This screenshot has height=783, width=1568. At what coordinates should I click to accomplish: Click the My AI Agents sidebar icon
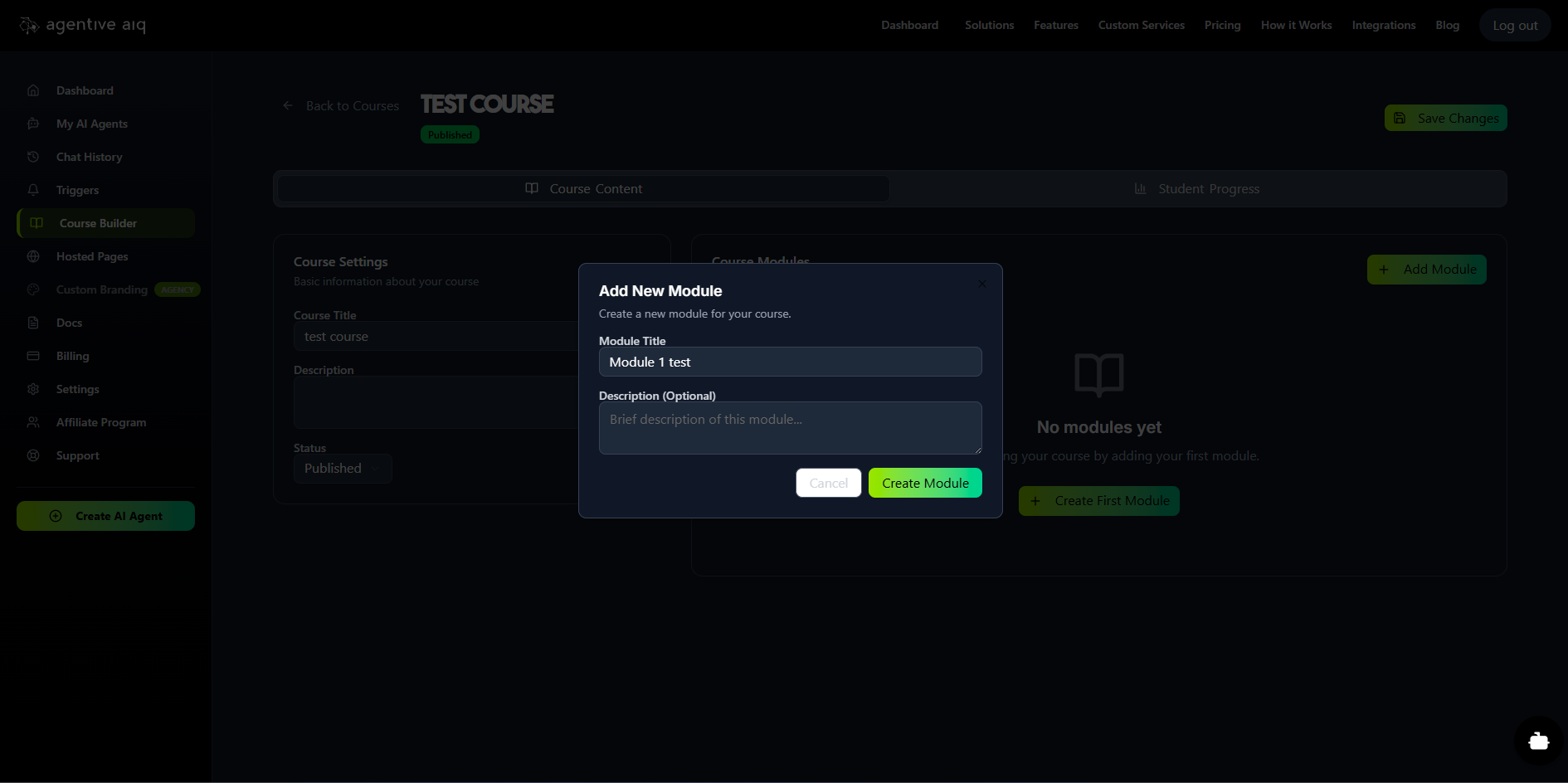(33, 124)
